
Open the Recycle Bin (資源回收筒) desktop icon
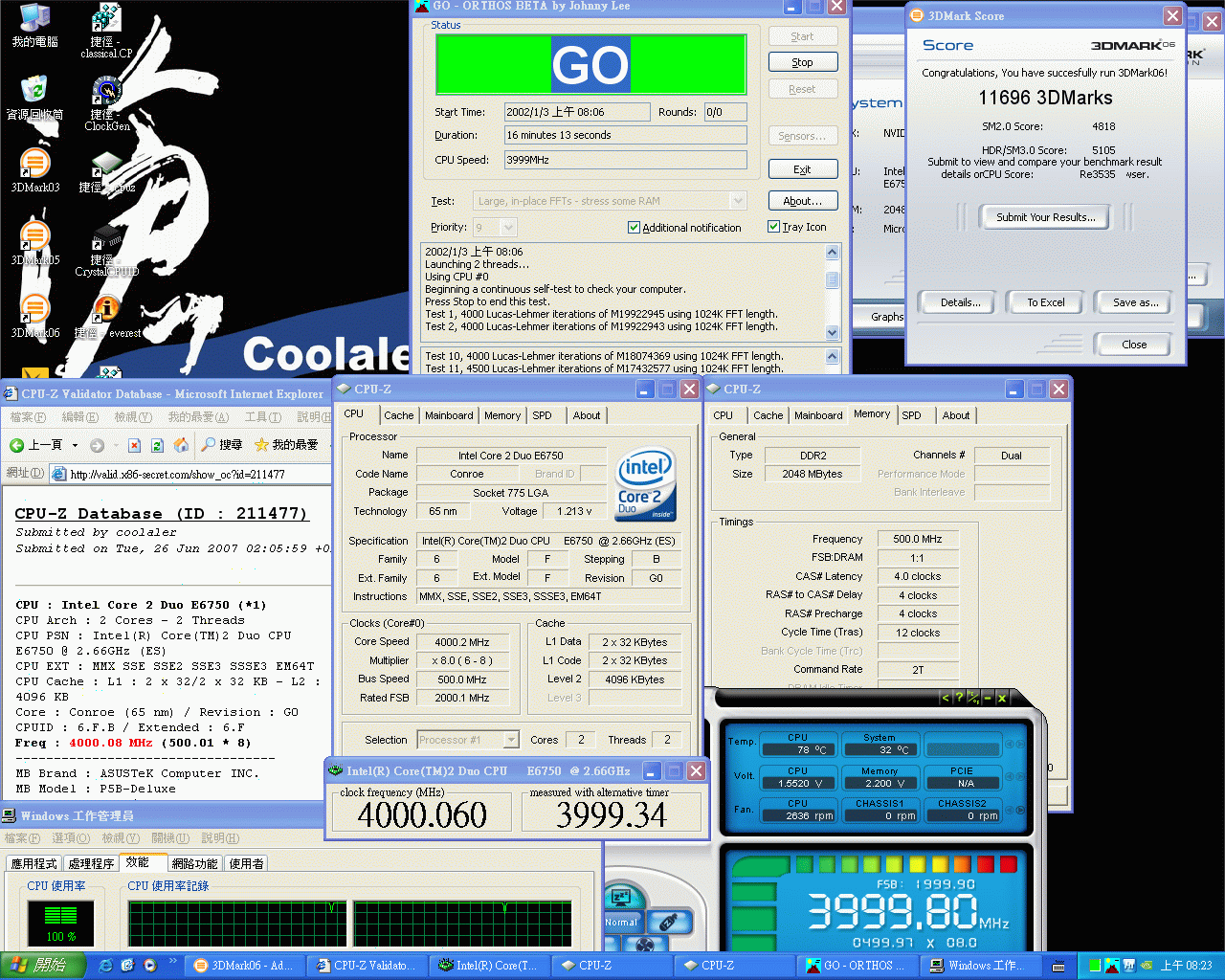[34, 97]
